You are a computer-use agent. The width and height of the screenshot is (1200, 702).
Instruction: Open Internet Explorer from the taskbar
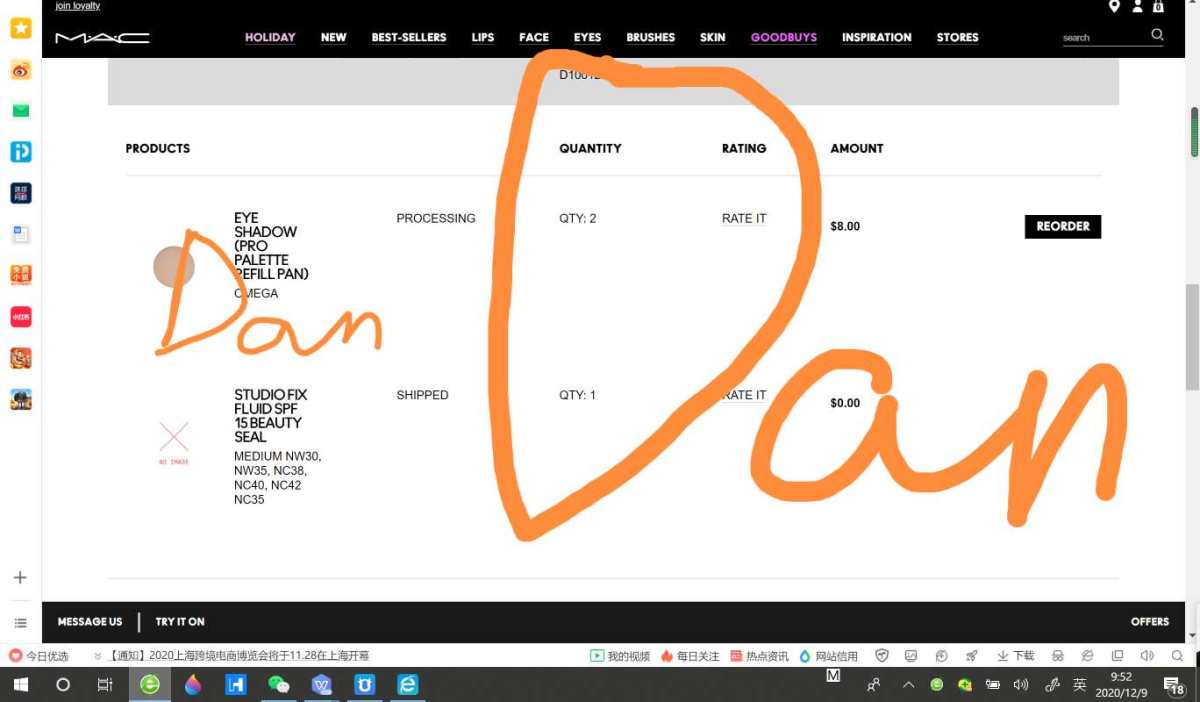point(408,685)
